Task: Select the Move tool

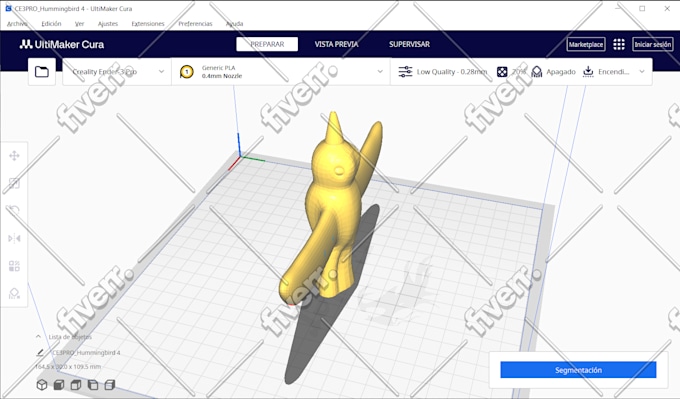Action: coord(14,156)
